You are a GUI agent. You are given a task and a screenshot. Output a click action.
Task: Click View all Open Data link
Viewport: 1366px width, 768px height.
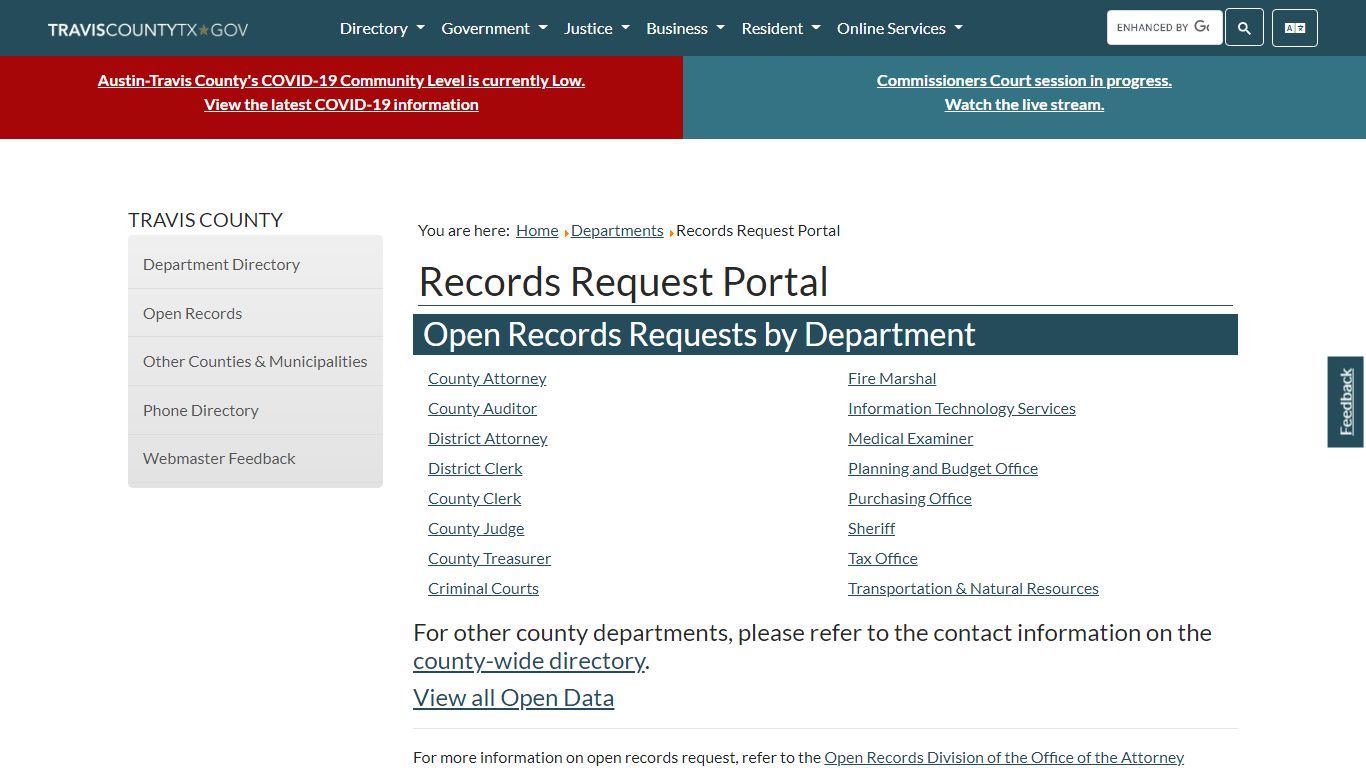[513, 698]
